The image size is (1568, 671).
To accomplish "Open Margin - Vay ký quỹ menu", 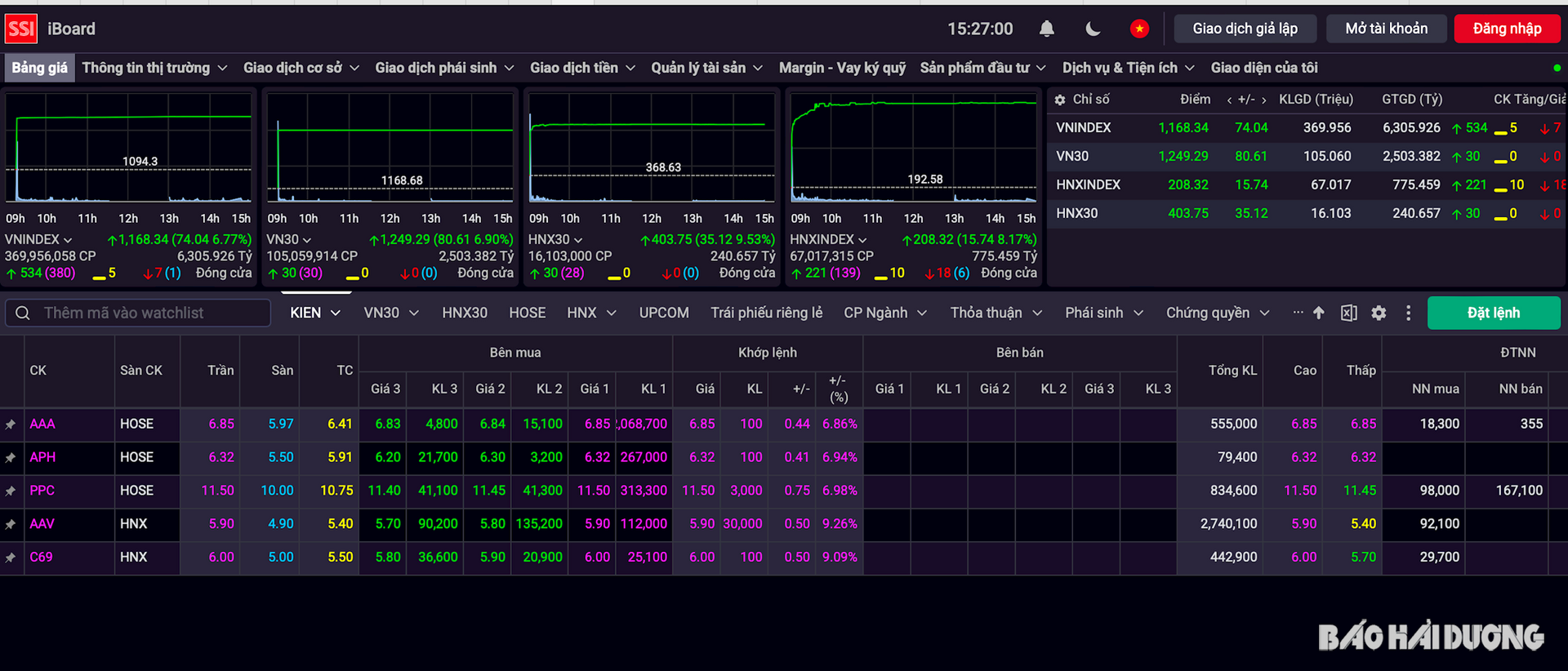I will point(842,68).
